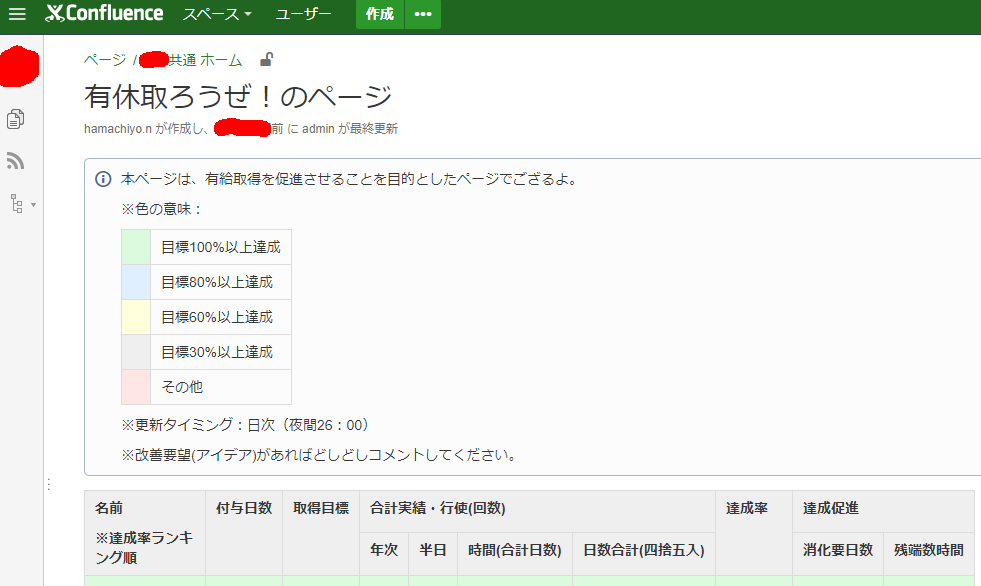981x586 pixels.
Task: Click the ※達成率ランキング順 note
Action: pos(145,548)
